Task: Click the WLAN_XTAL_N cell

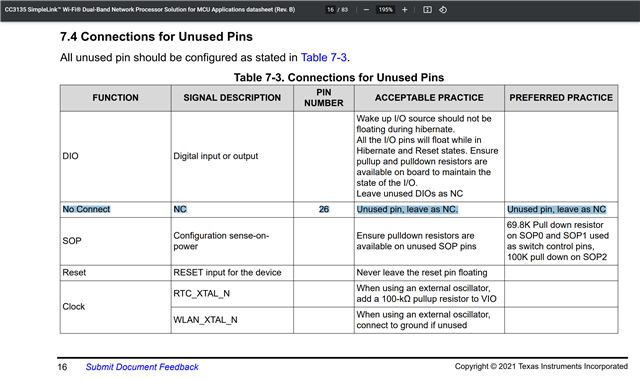Action: click(232, 320)
